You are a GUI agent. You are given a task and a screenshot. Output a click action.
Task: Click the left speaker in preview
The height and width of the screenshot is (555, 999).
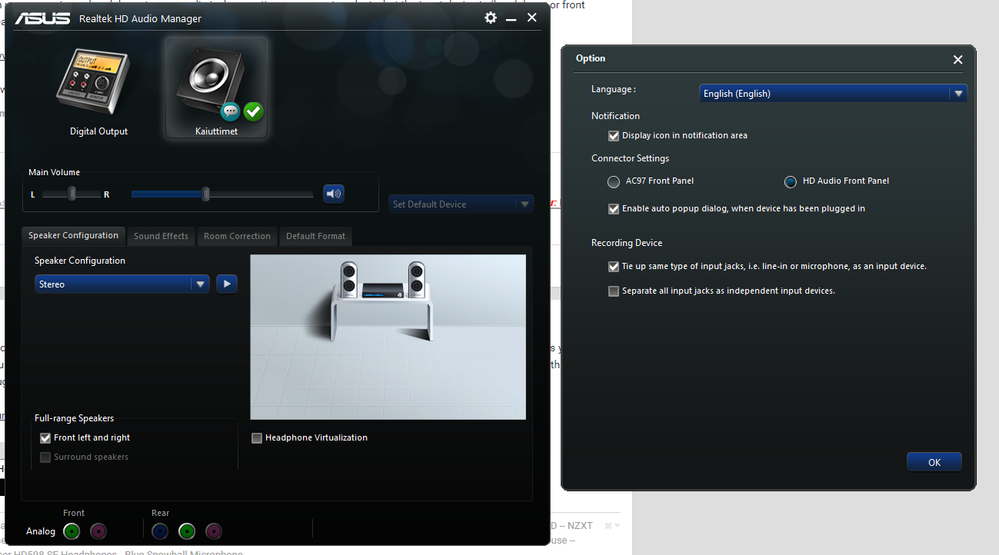coord(349,280)
